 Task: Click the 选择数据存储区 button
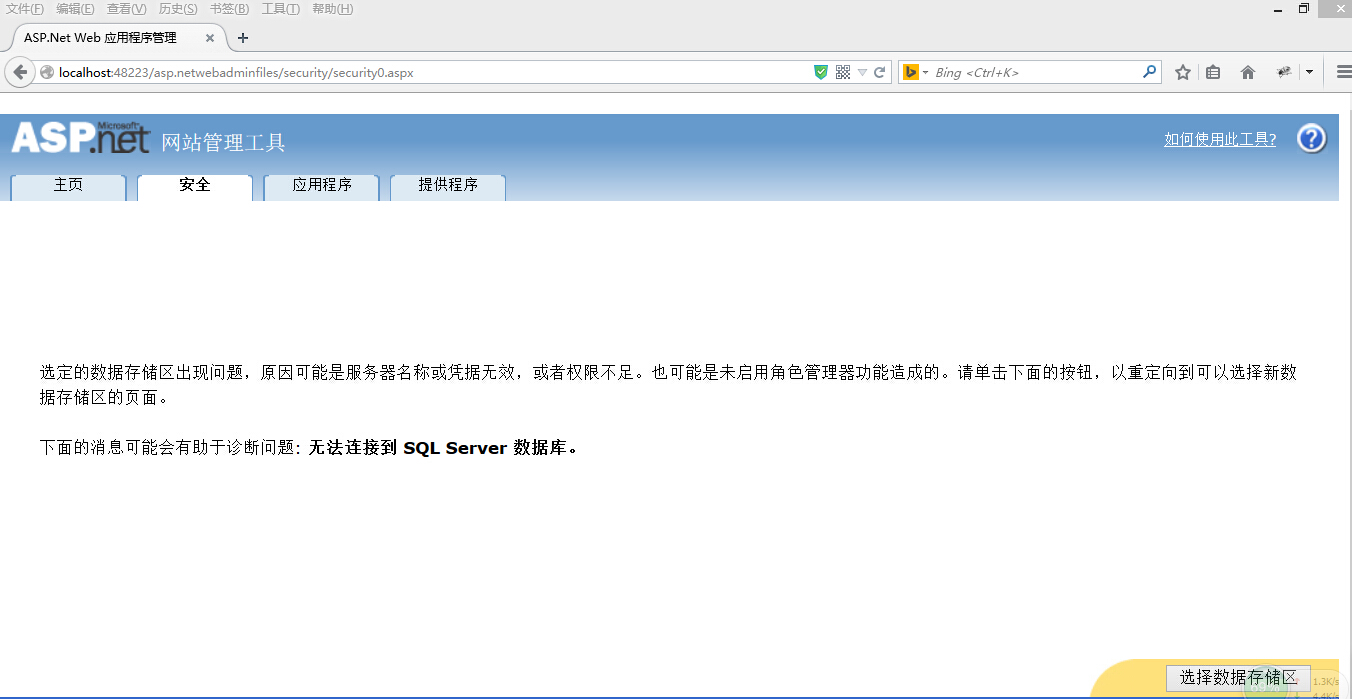[x=1238, y=678]
